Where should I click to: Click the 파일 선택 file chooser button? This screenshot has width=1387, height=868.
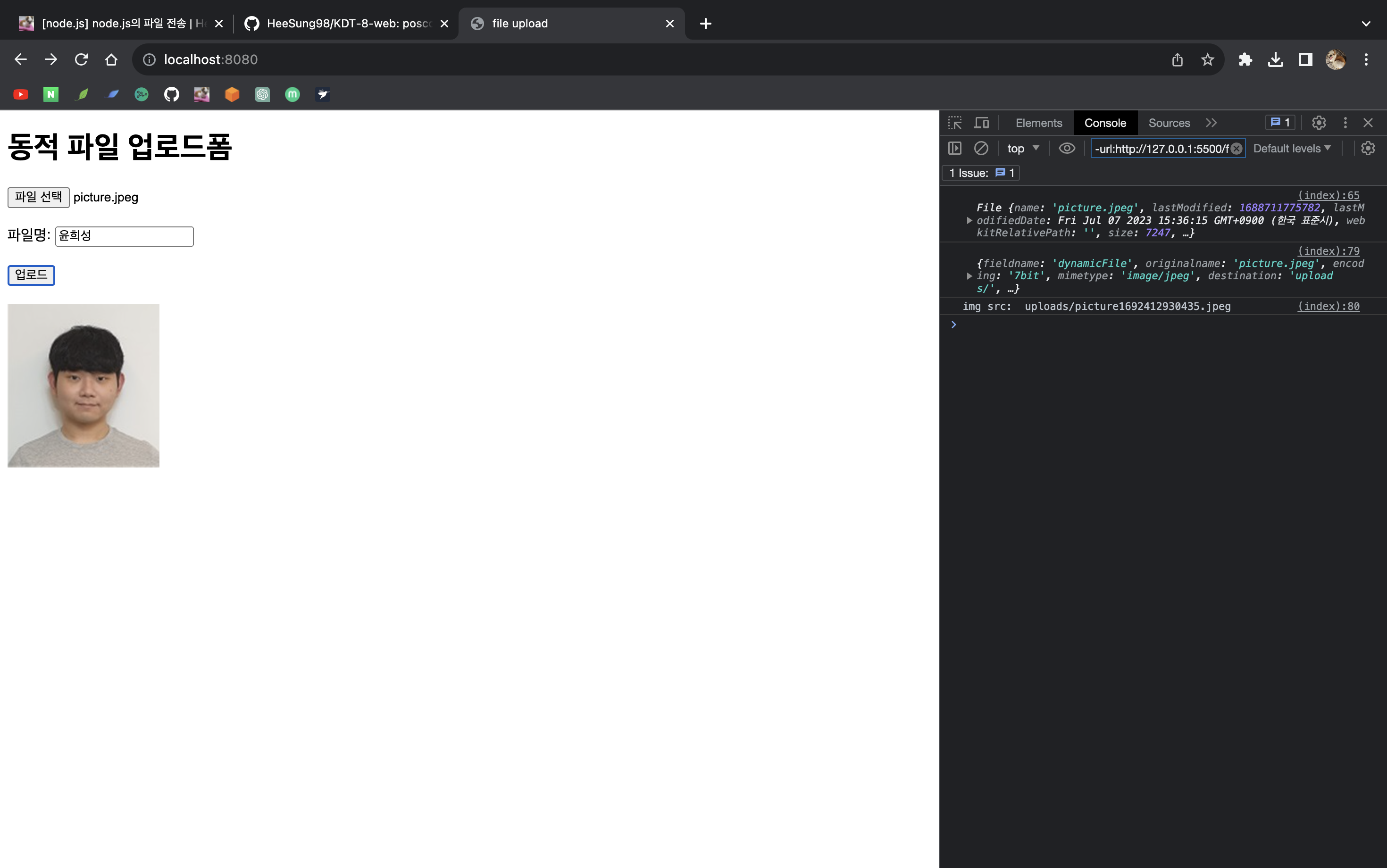coord(39,198)
